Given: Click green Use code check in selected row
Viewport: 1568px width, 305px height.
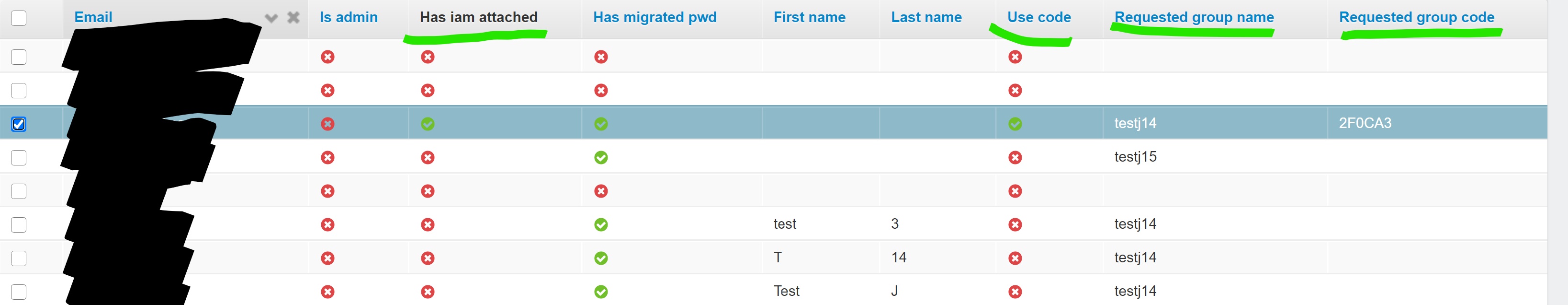Looking at the screenshot, I should pyautogui.click(x=1015, y=124).
